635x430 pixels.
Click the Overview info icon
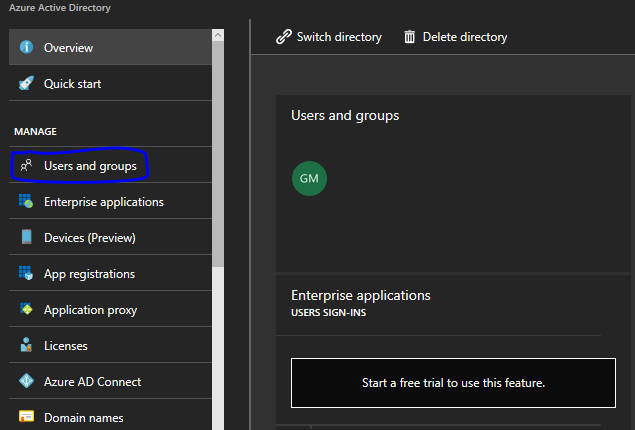point(27,47)
